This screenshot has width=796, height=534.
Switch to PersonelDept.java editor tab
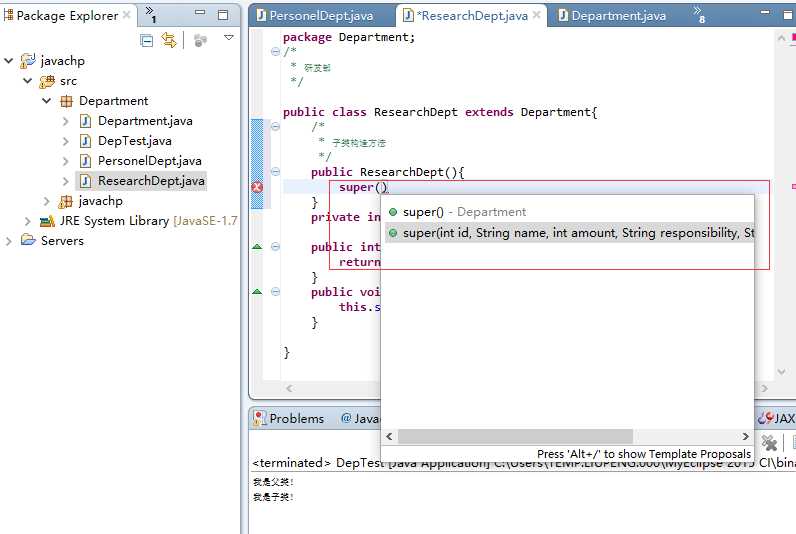[x=315, y=16]
